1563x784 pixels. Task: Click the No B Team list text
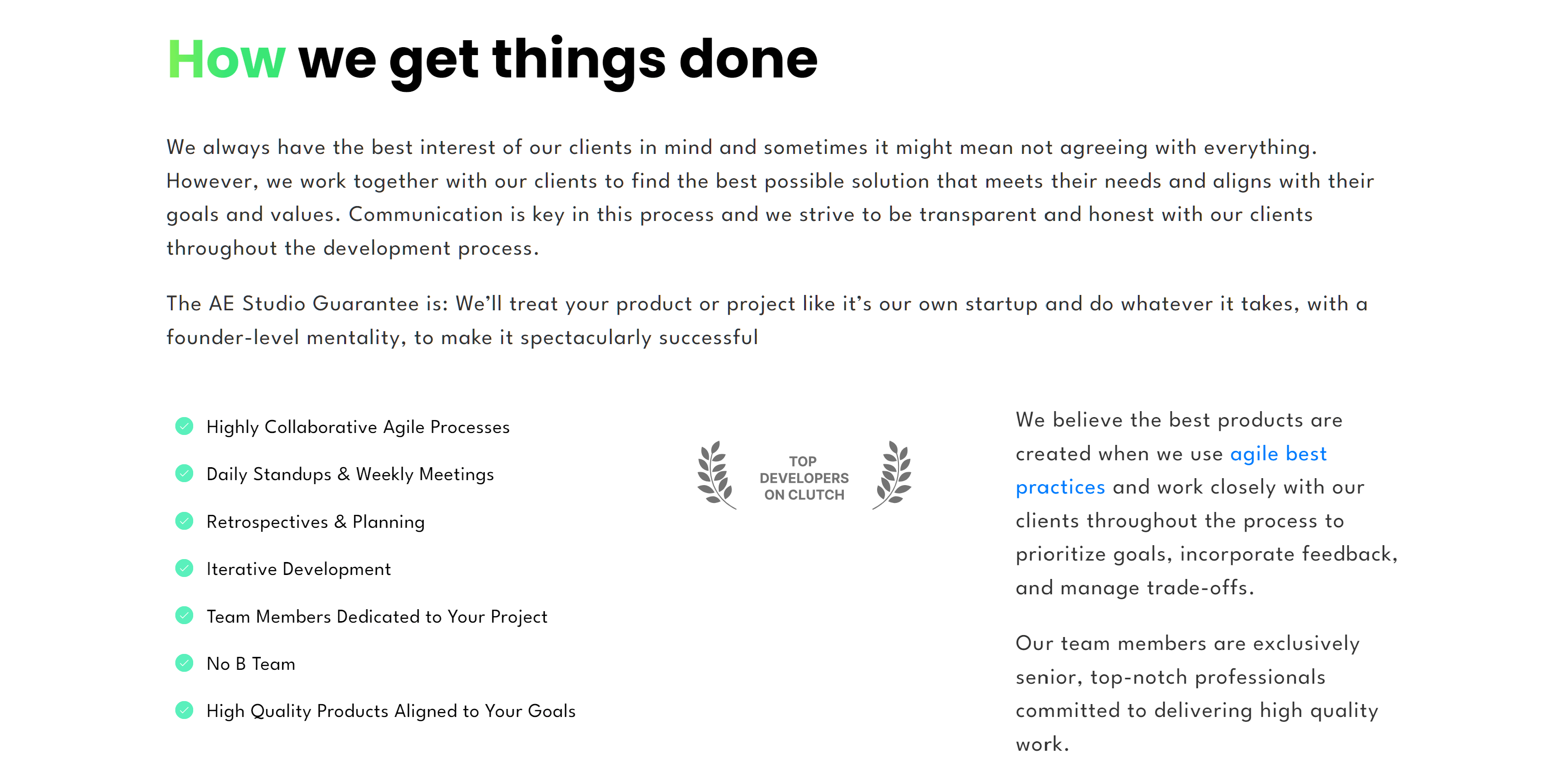251,664
